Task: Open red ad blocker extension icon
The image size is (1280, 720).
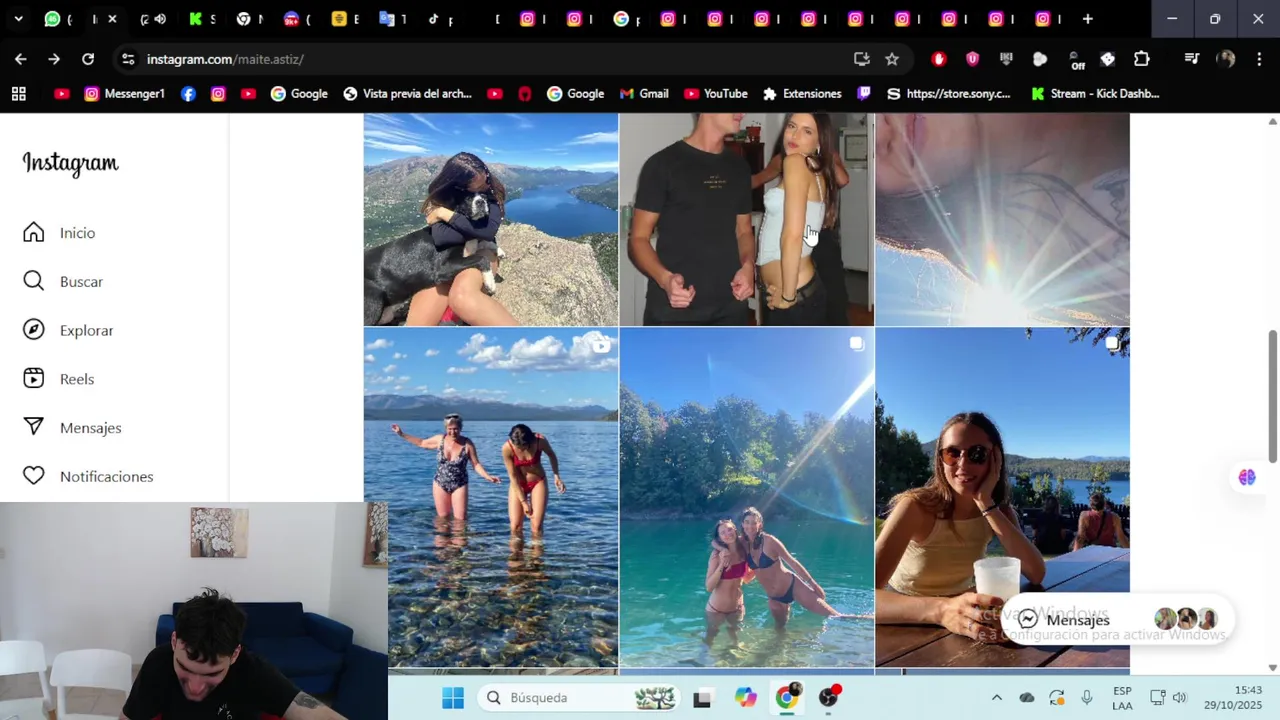Action: pos(938,59)
